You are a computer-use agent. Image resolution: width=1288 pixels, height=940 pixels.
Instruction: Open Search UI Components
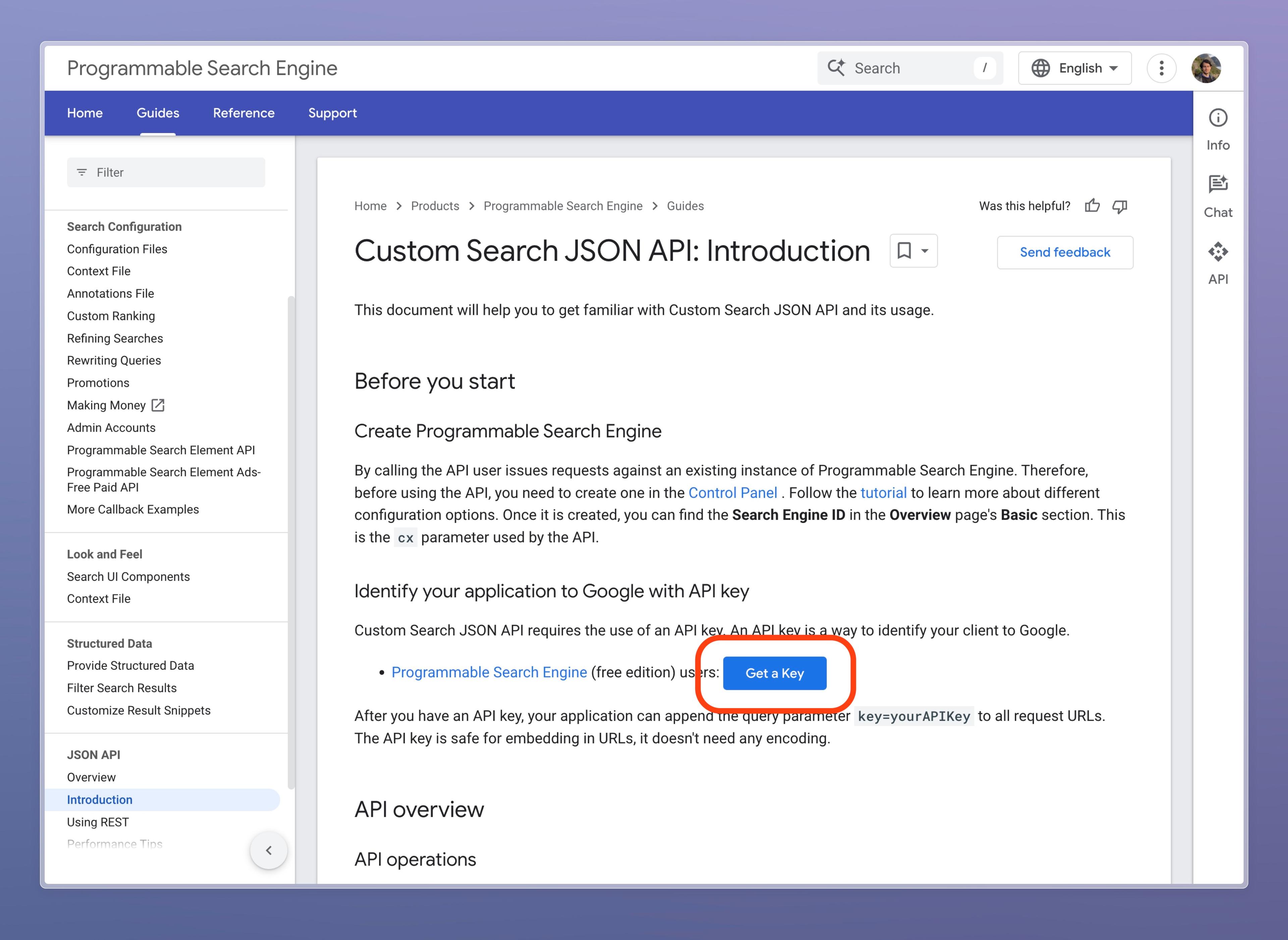click(x=128, y=577)
